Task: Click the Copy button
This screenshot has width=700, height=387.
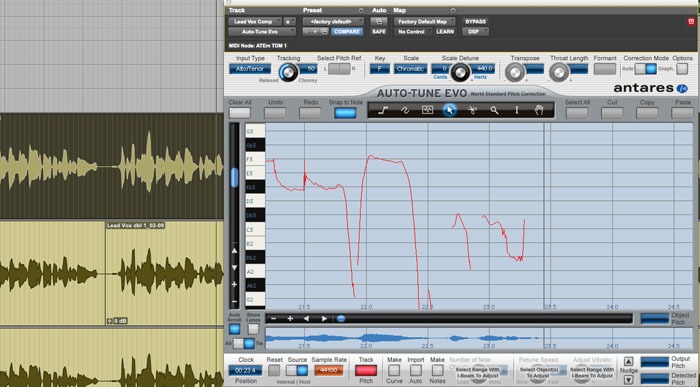Action: [x=647, y=113]
